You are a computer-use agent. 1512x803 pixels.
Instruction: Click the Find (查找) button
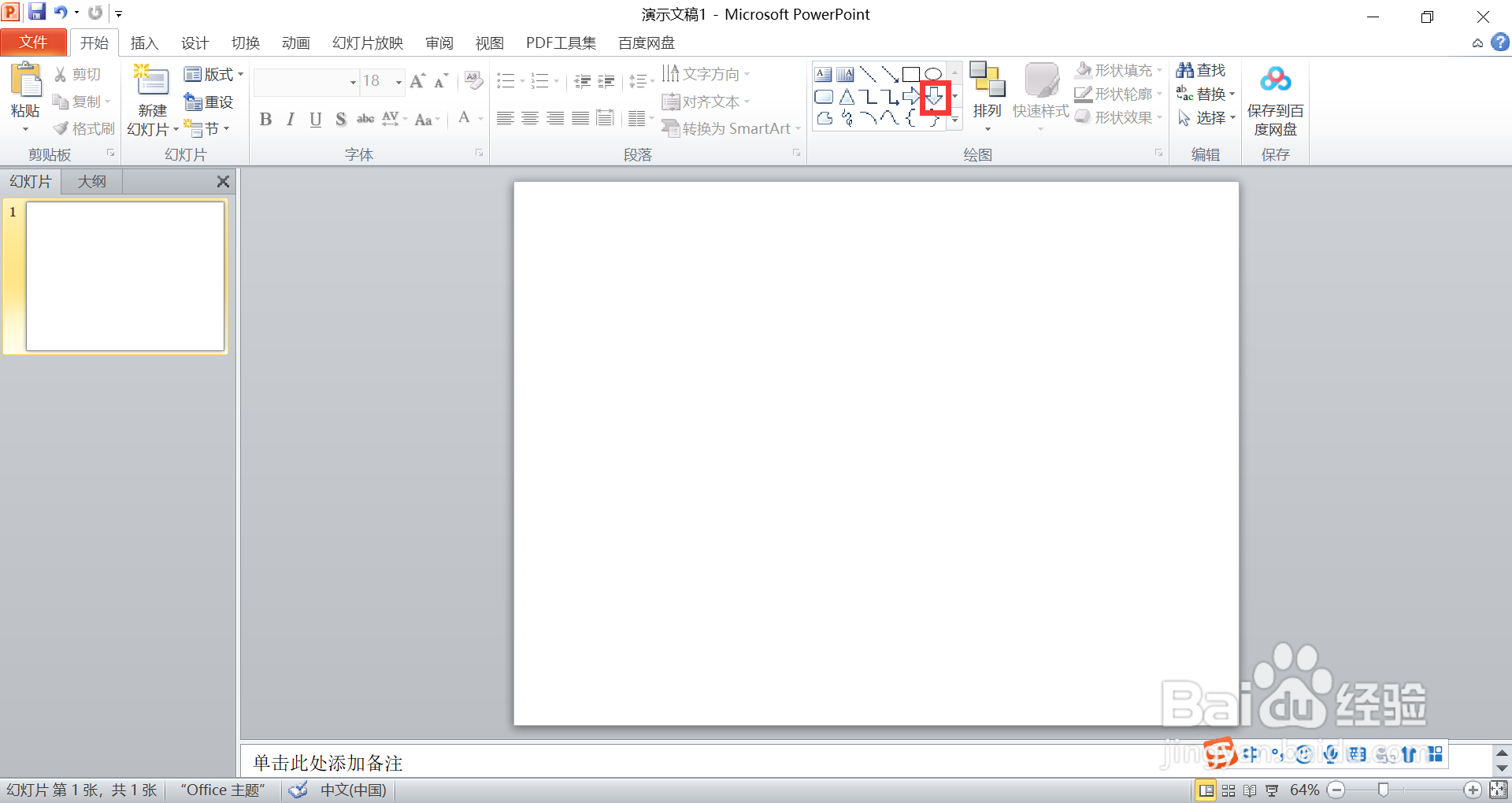(x=1202, y=70)
